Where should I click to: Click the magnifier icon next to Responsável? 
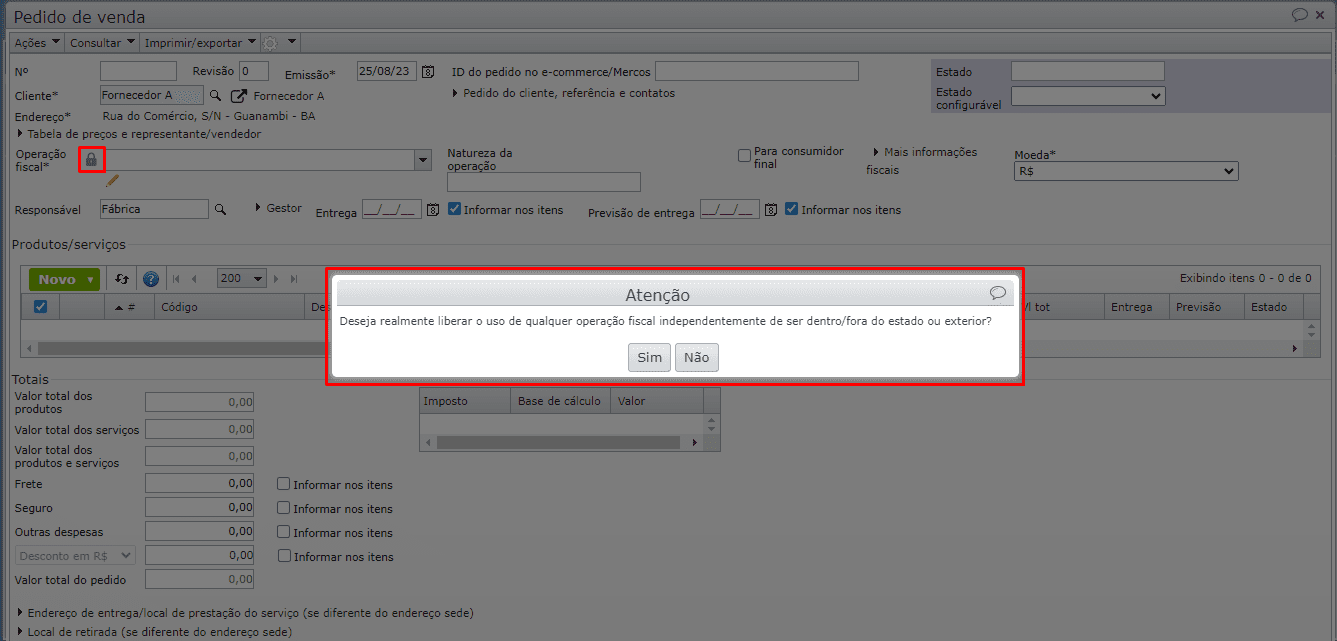click(220, 209)
